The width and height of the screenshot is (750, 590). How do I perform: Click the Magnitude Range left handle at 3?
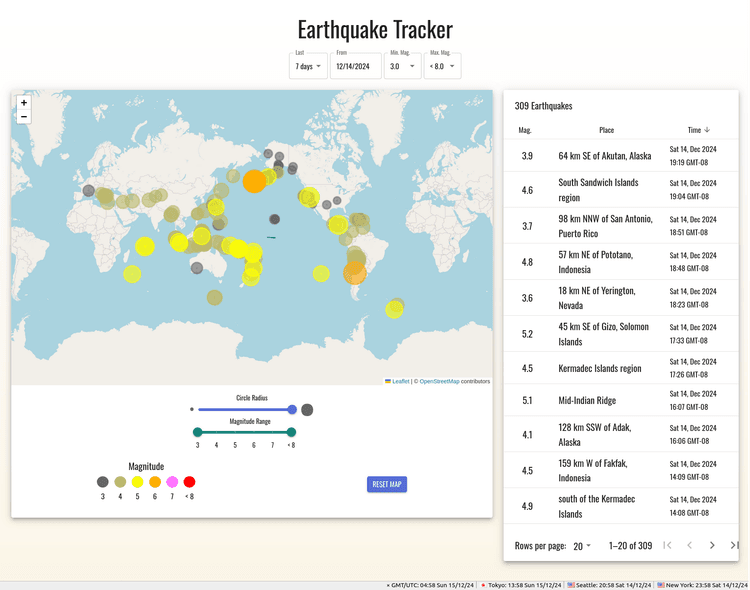198,433
